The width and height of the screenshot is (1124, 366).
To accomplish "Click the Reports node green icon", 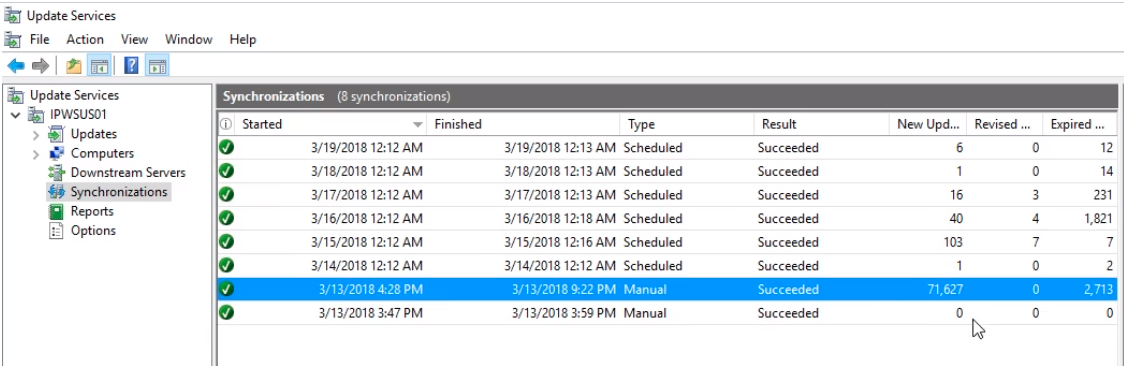I will point(57,211).
